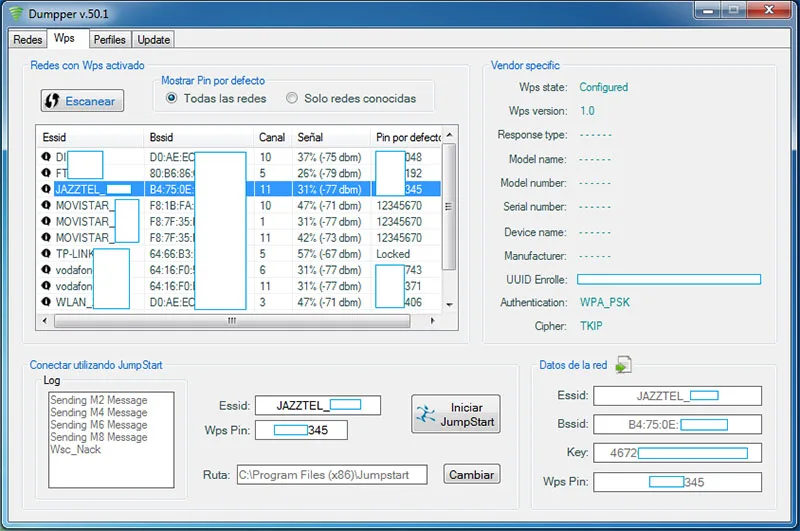Click the Wsc_Nack line in the log
Viewport: 800px width, 531px height.
(x=76, y=449)
